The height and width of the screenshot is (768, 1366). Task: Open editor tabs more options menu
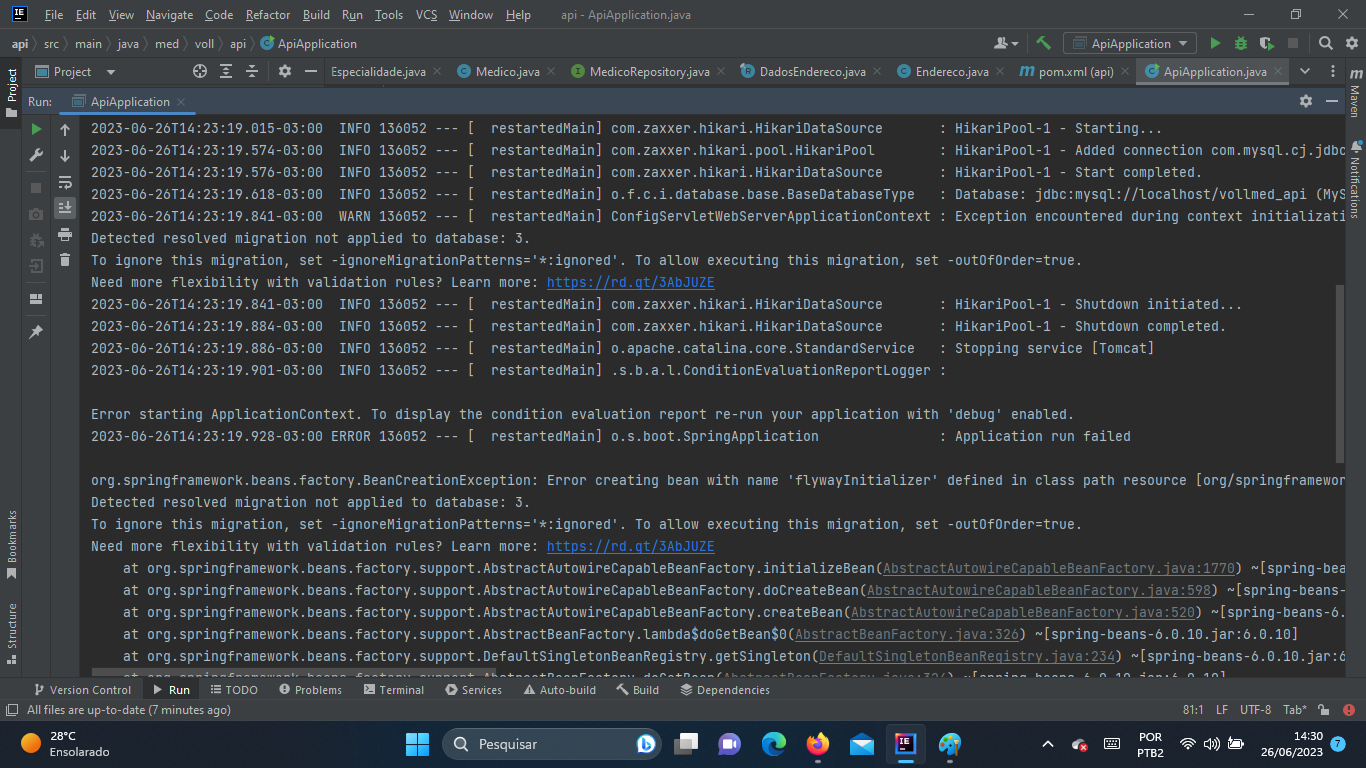tap(1332, 71)
